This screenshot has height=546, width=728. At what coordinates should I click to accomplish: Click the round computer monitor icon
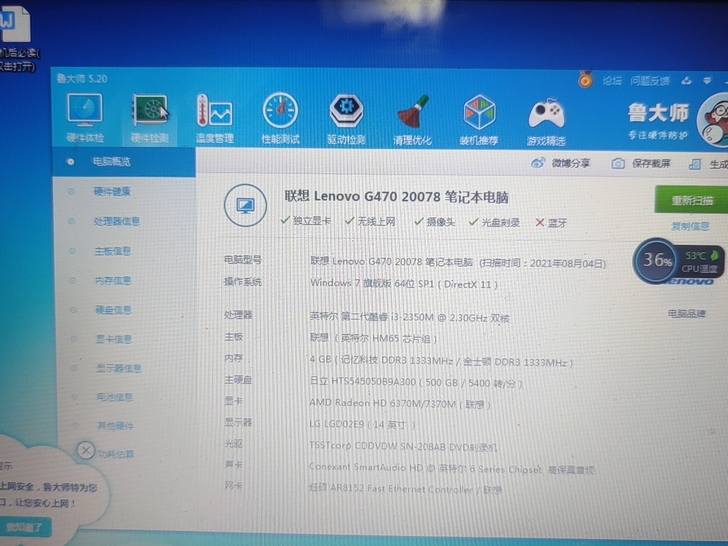tap(245, 205)
